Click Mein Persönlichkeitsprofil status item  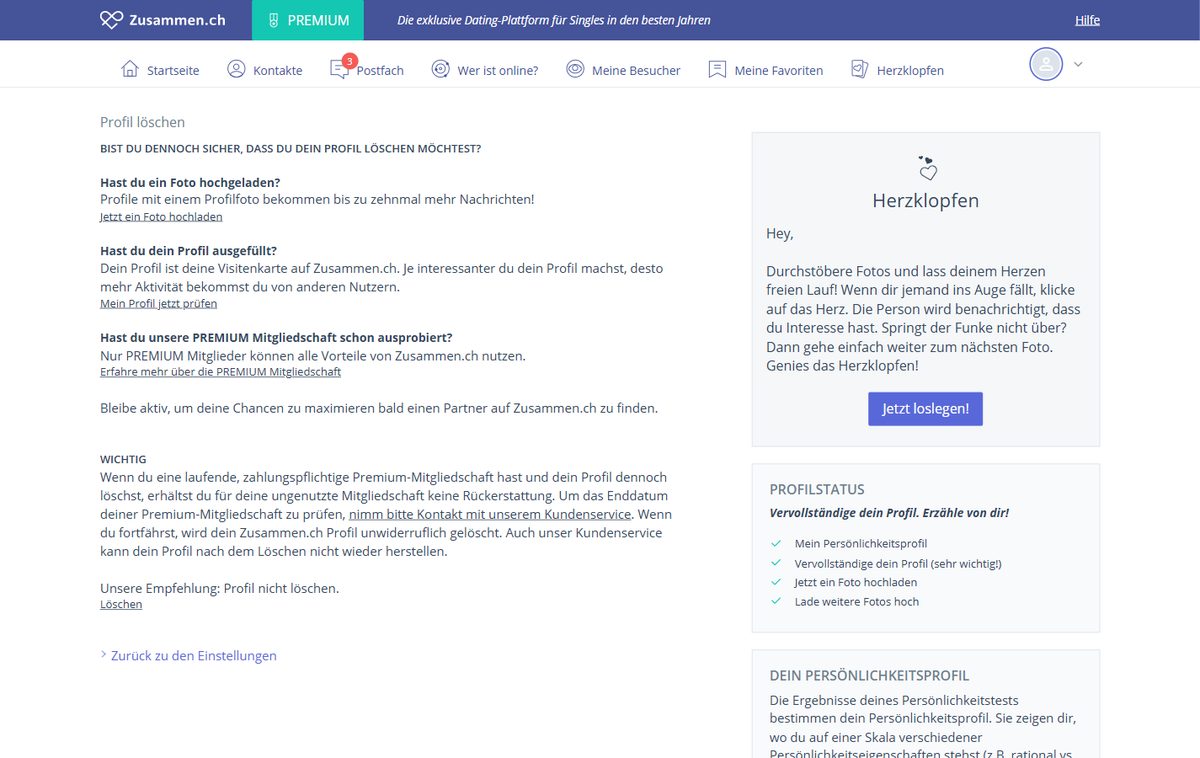(861, 543)
